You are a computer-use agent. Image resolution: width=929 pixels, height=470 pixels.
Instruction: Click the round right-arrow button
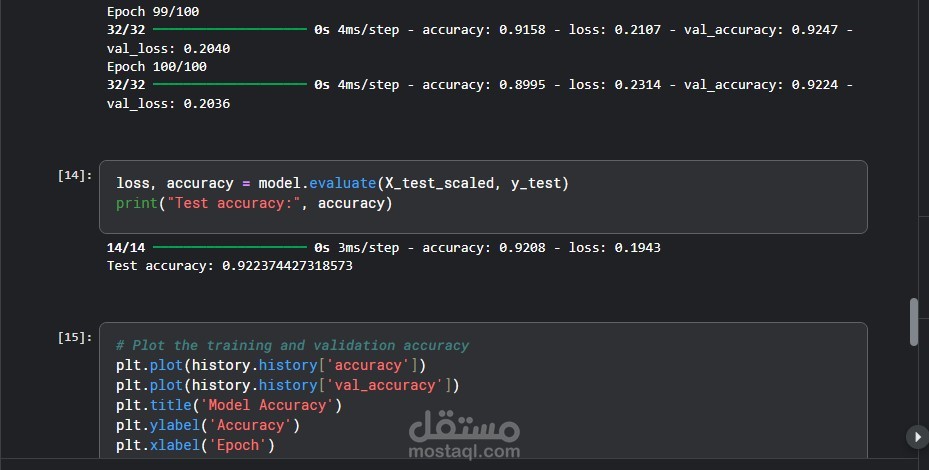917,437
